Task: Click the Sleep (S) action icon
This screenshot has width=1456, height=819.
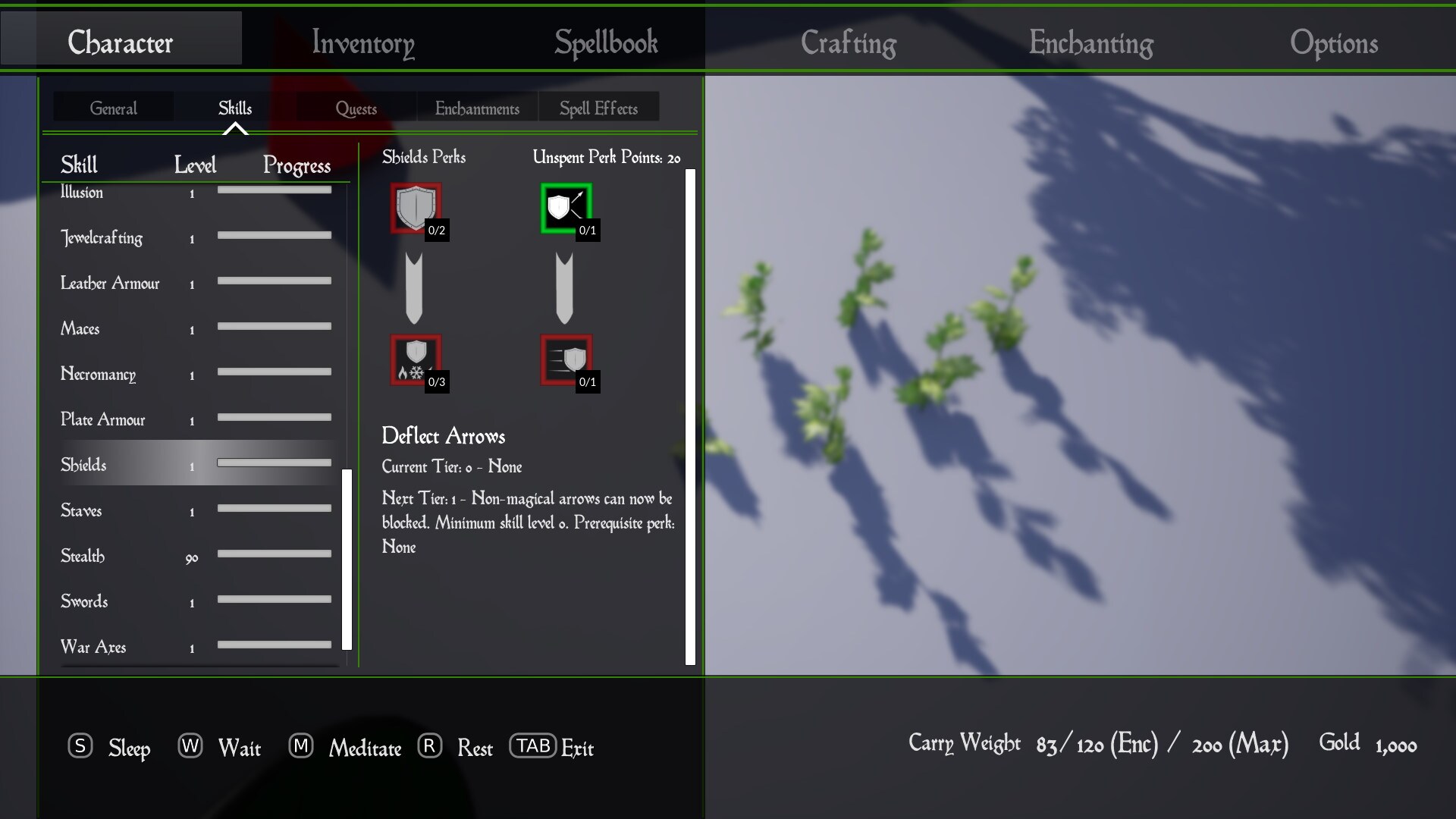Action: pyautogui.click(x=80, y=746)
